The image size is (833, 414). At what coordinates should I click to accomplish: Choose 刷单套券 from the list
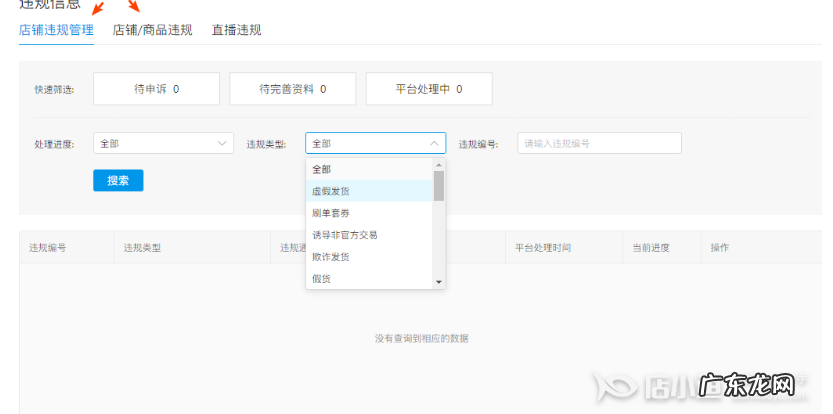(x=370, y=213)
